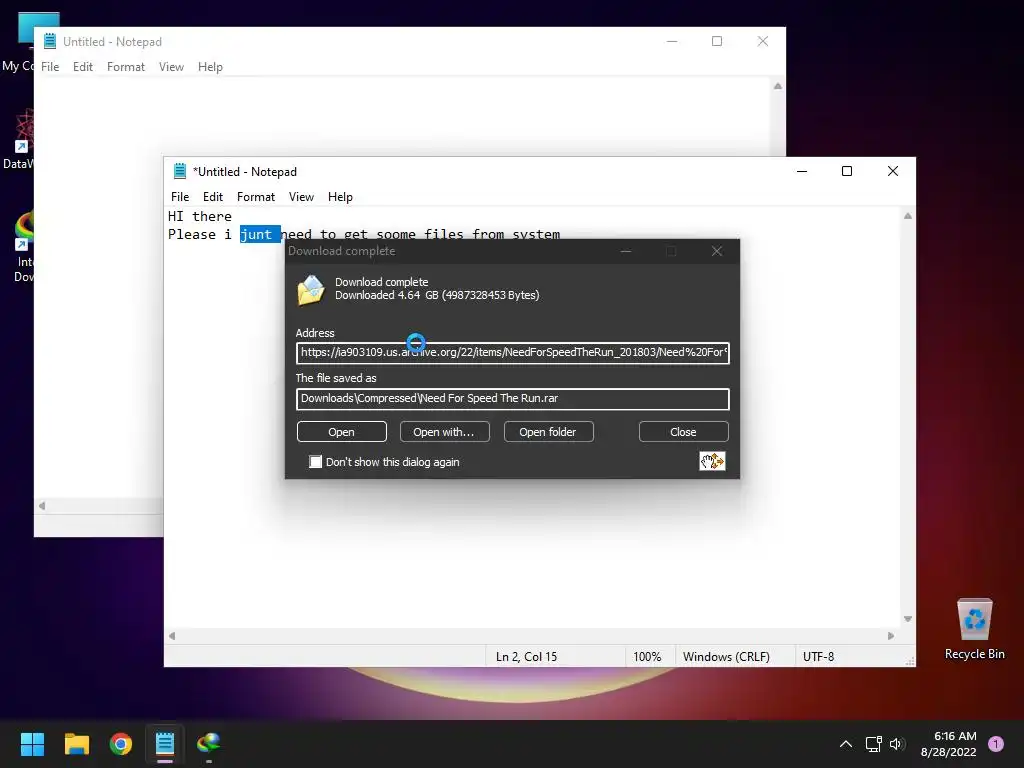Screen dimensions: 1024x768
Task: Close the Download complete dialog with X
Action: click(x=717, y=251)
